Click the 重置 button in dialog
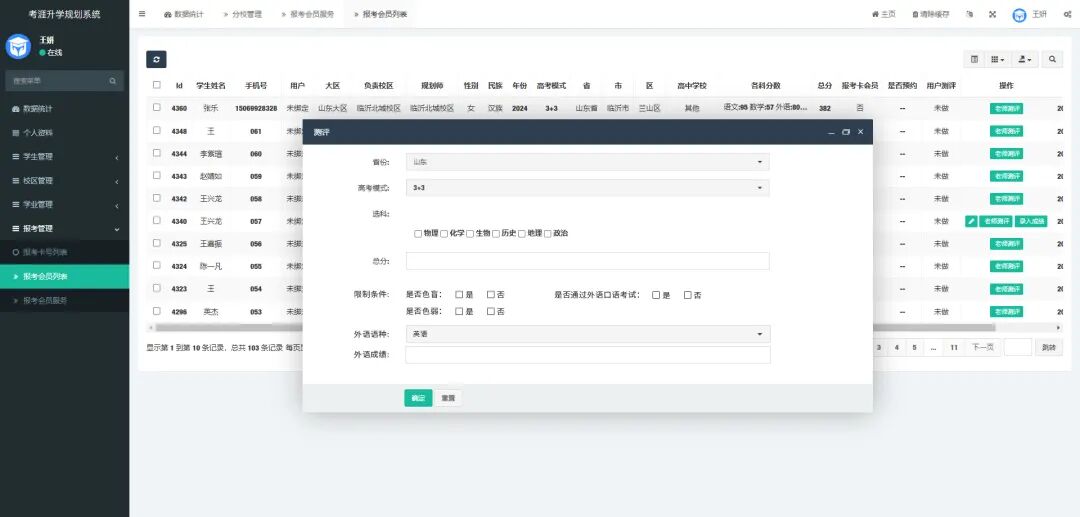1080x517 pixels. point(448,398)
